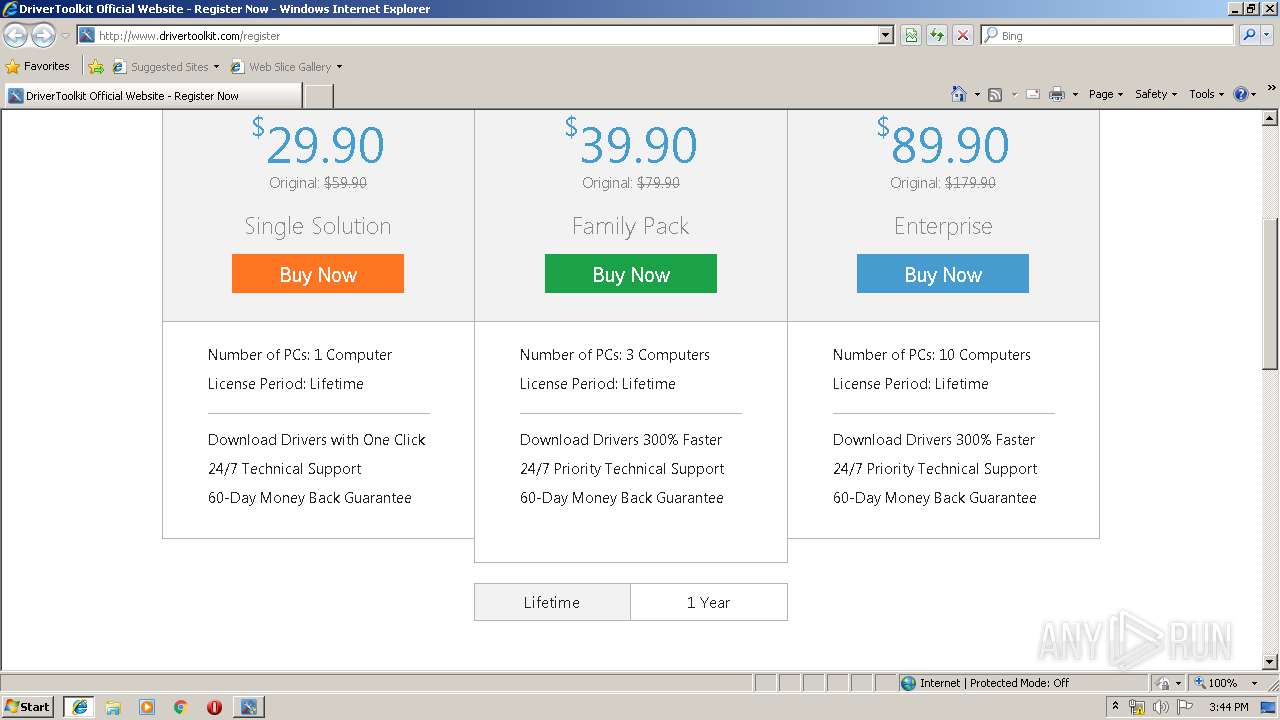Select the Lifetime license period
Screen dimensions: 1280x720
pyautogui.click(x=552, y=602)
